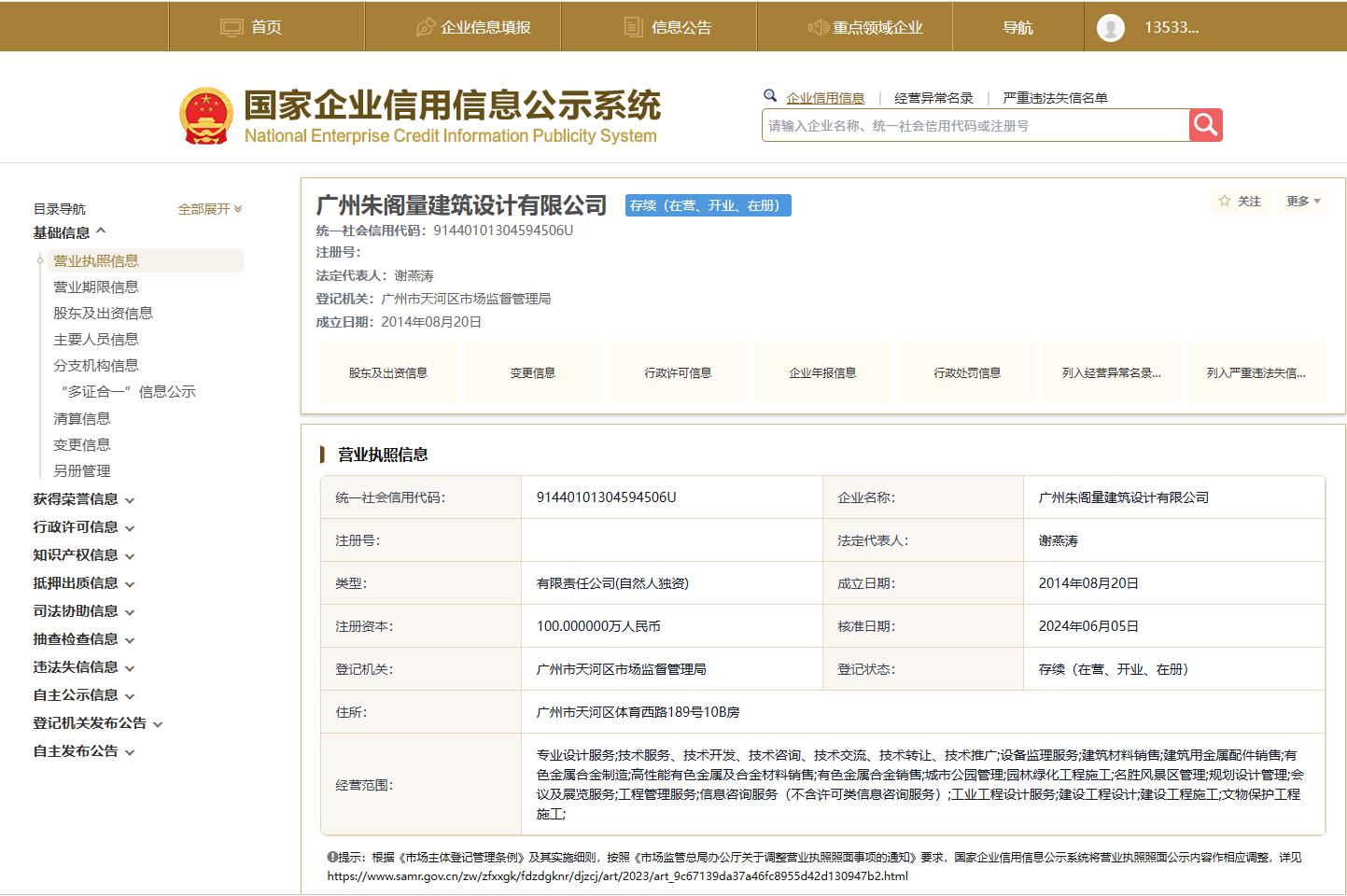Open the samr.gov.cn notice link

[x=617, y=875]
